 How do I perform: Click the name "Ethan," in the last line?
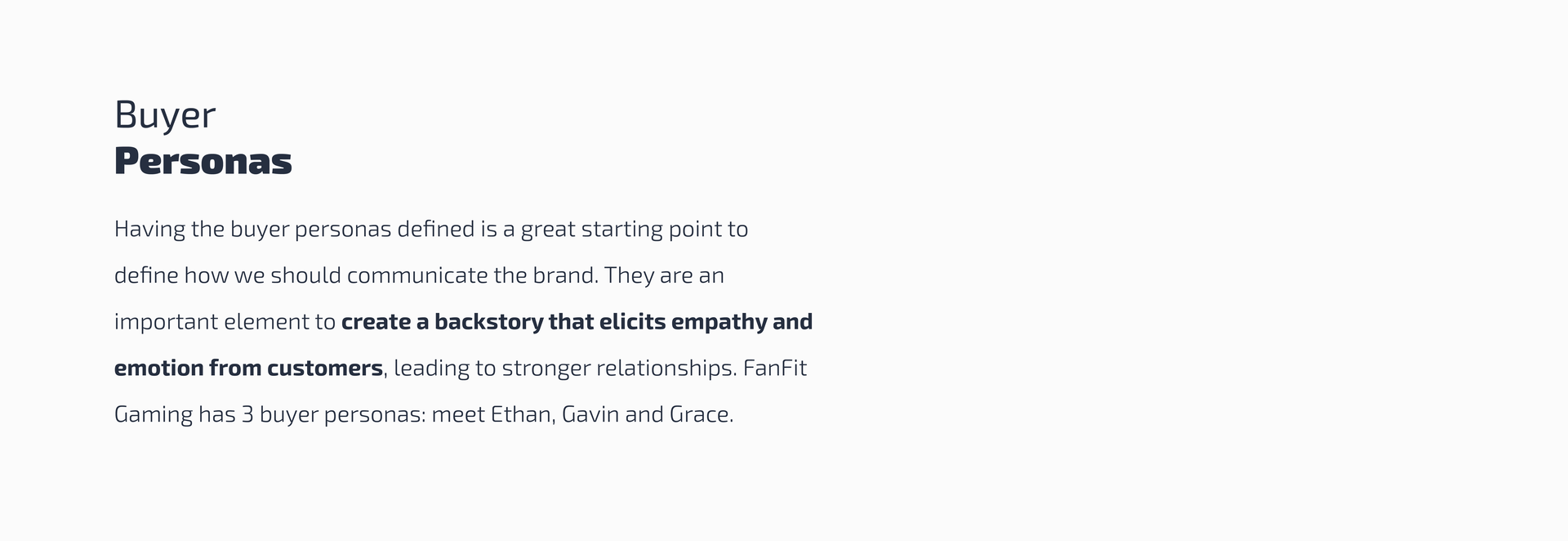(x=523, y=415)
